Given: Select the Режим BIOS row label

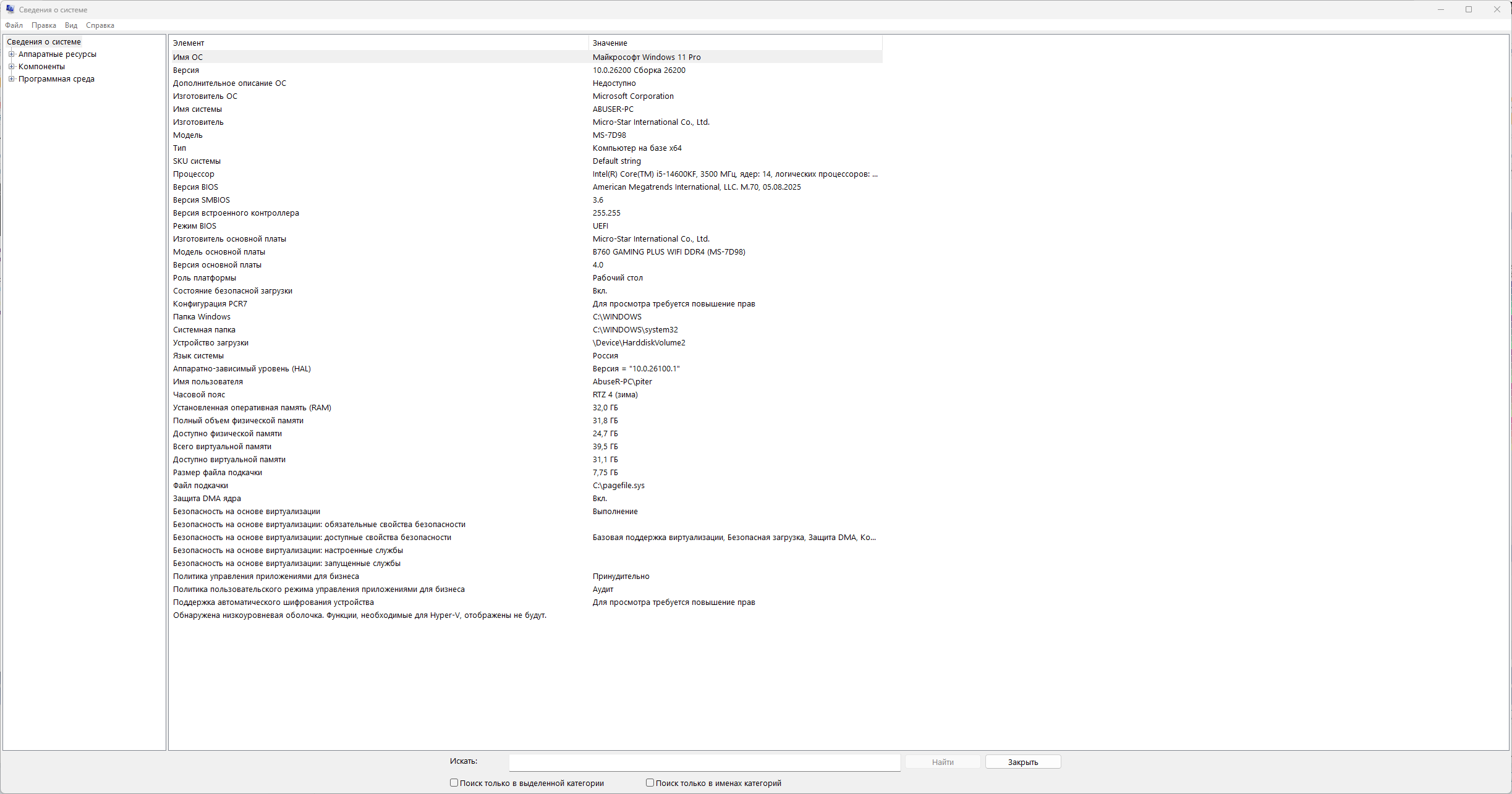Looking at the screenshot, I should pyautogui.click(x=195, y=226).
